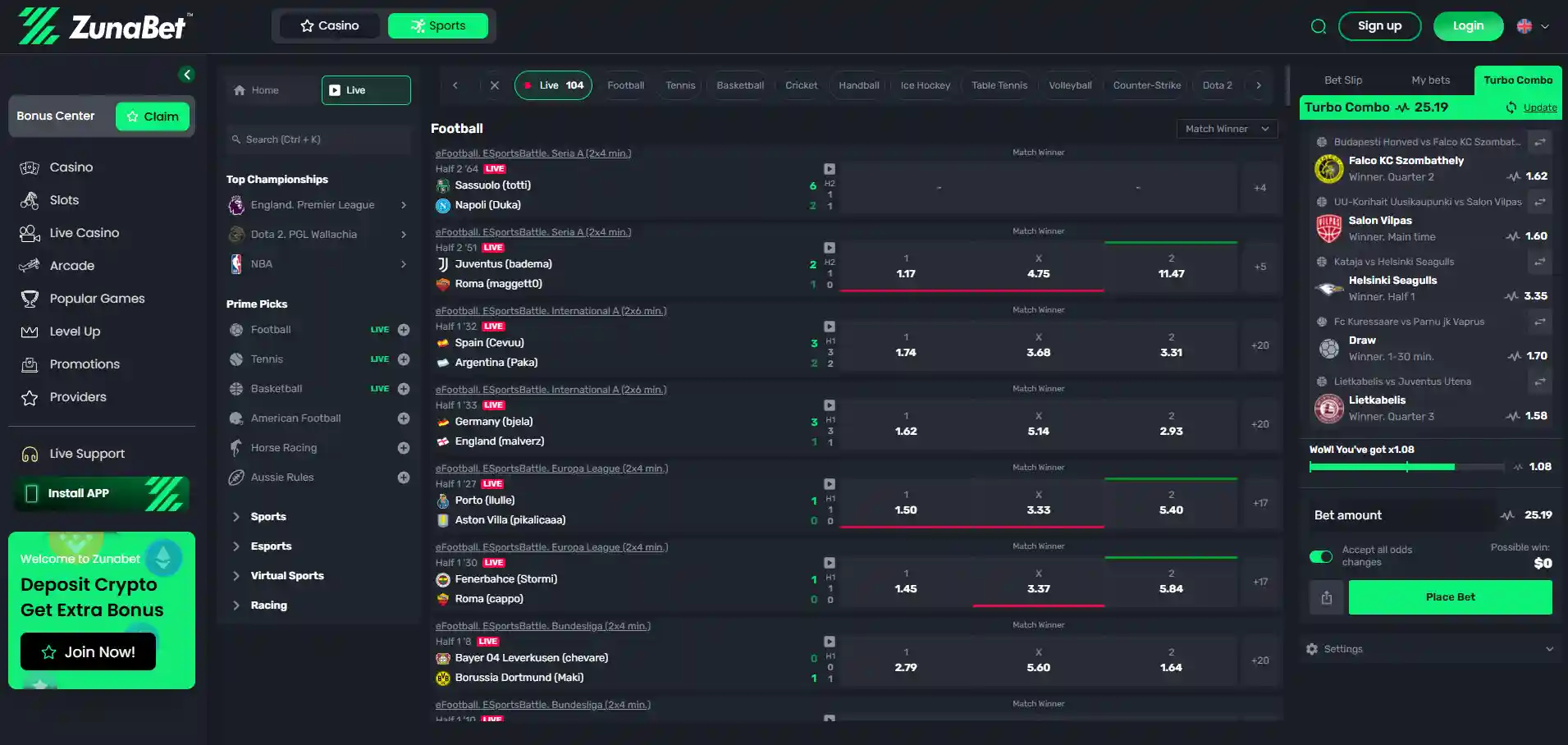Switch to the Casino tab

click(329, 25)
